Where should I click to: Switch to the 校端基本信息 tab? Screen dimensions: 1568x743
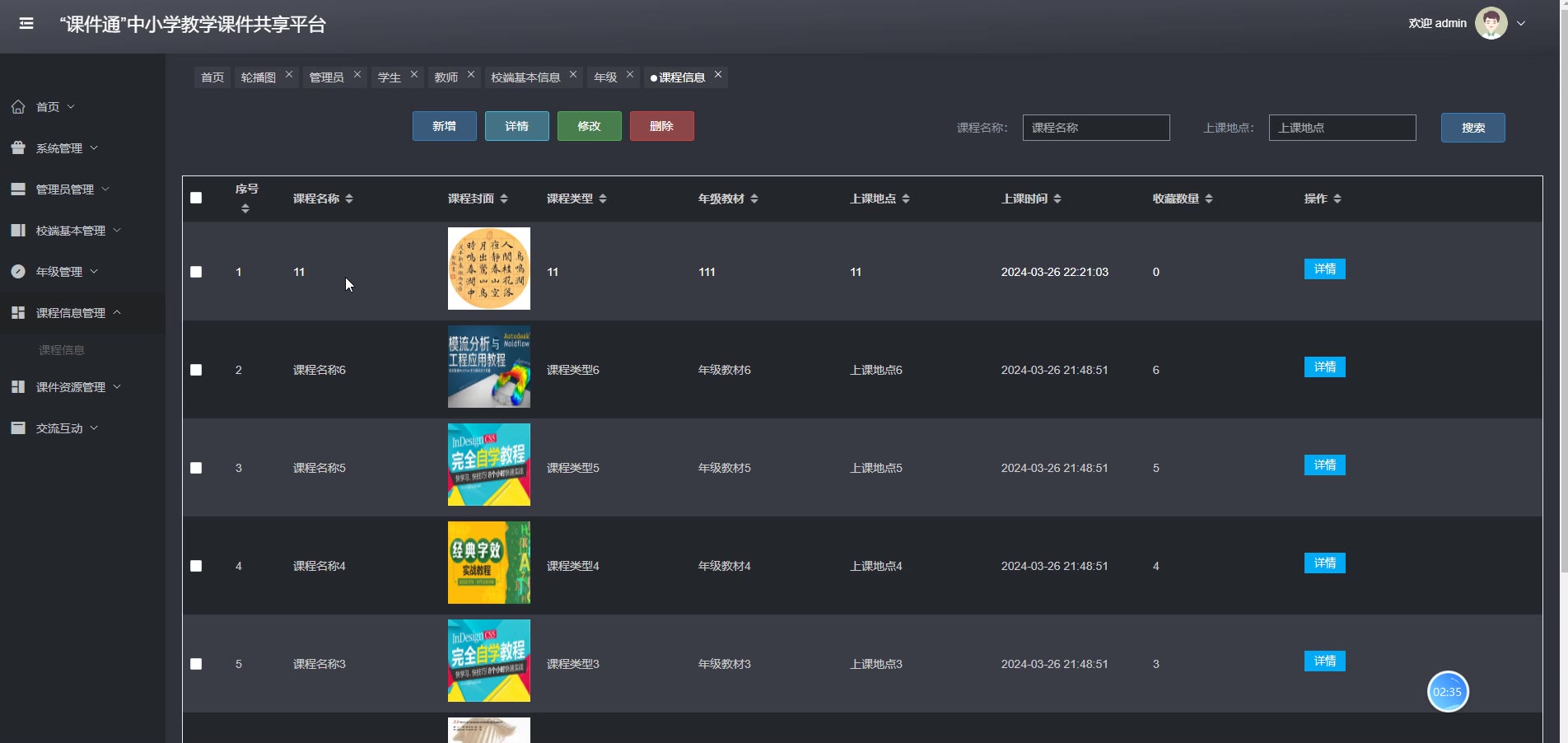[x=525, y=77]
